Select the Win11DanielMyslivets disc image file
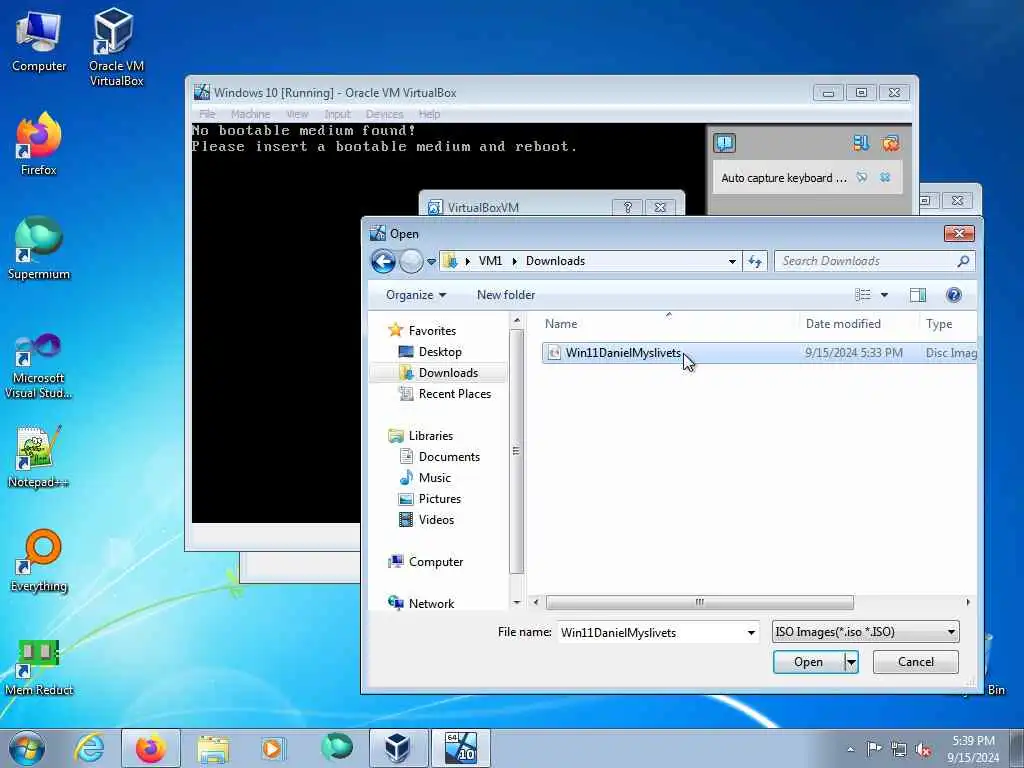This screenshot has height=768, width=1024. click(759, 353)
